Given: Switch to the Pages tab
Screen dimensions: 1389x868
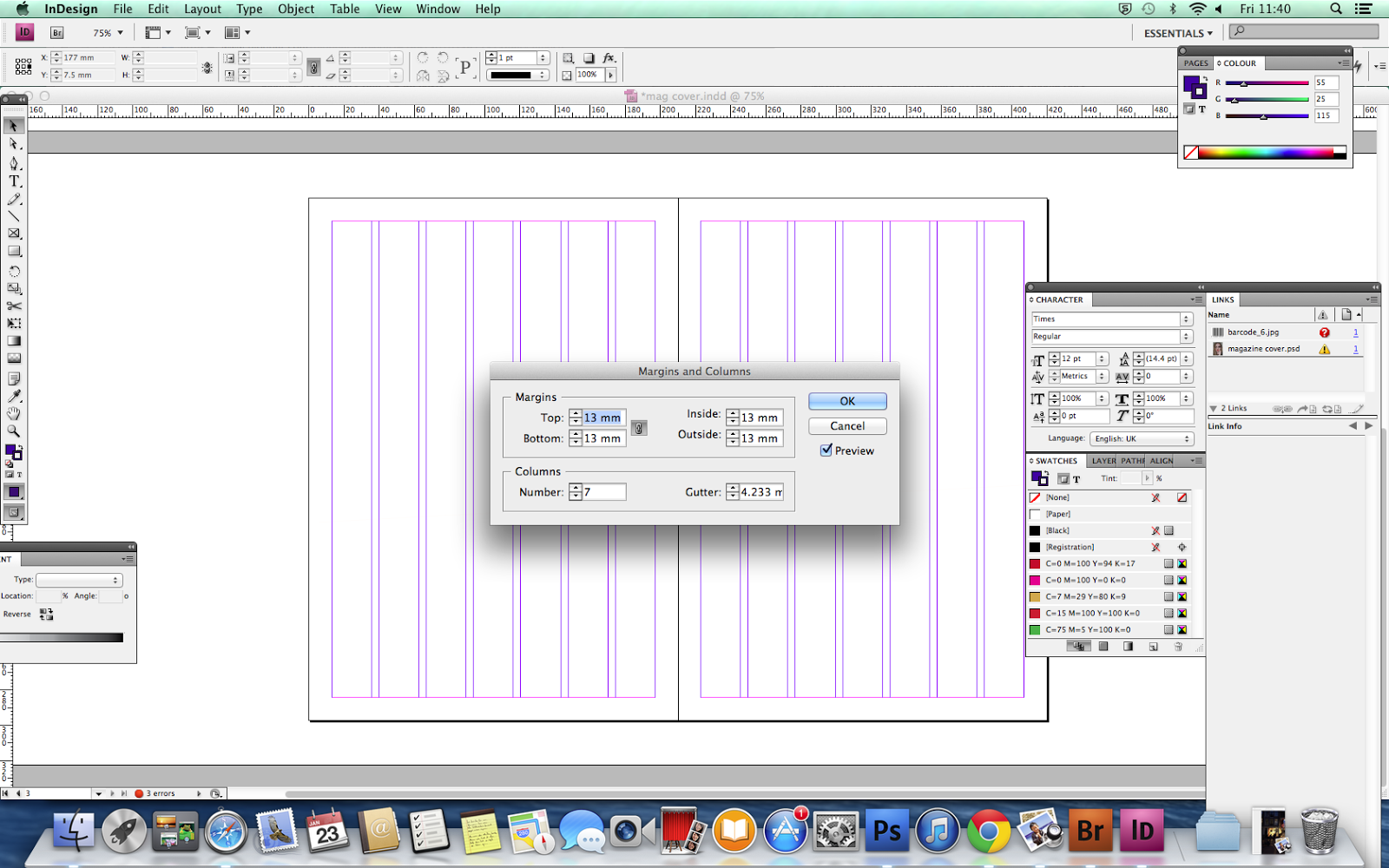Looking at the screenshot, I should (x=1195, y=62).
